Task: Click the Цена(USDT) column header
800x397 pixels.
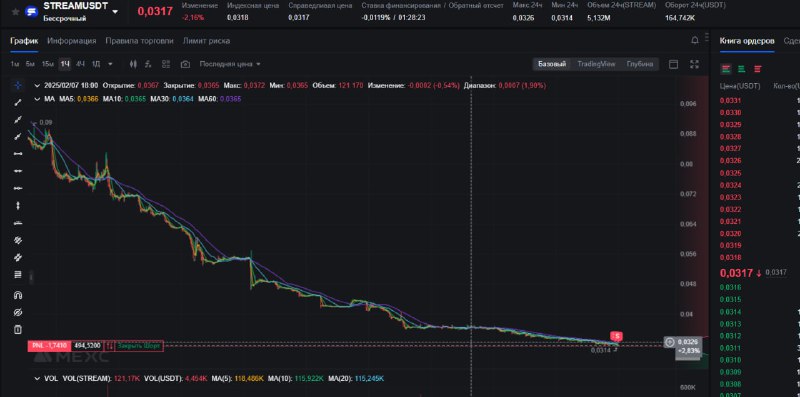Action: 740,86
